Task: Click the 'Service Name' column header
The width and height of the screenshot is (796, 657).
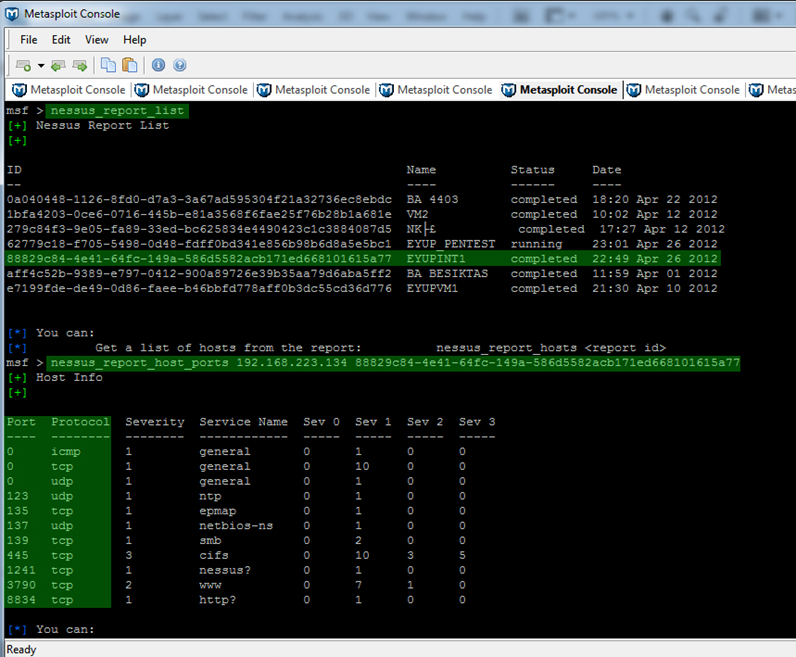Action: 243,422
